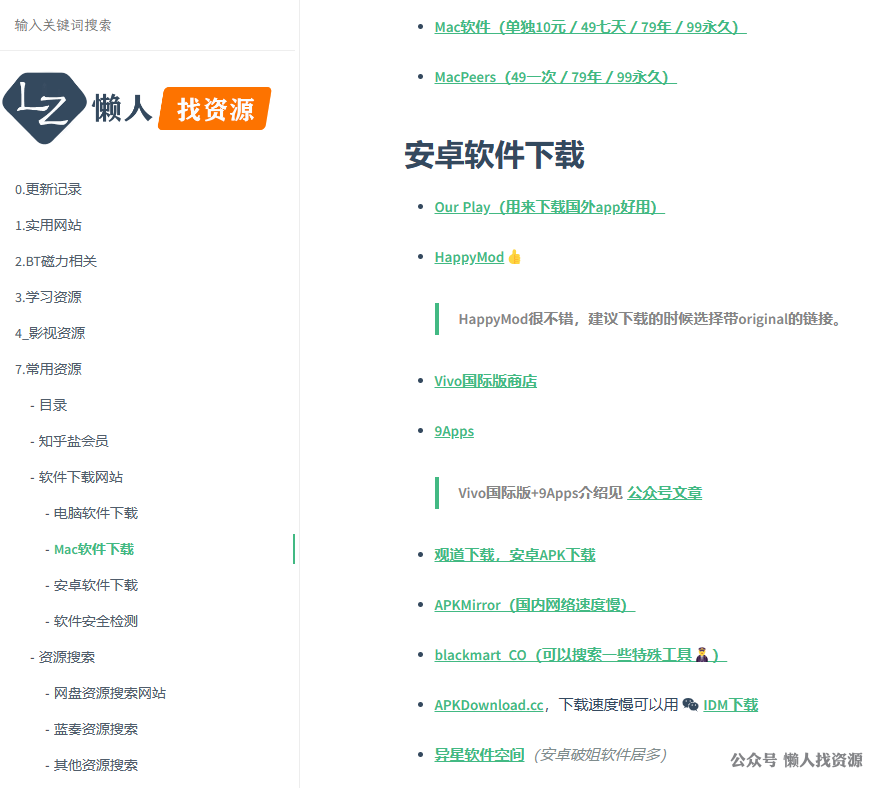The image size is (883, 788).
Task: Click the thumbs-up emoji beside HappyMod
Action: (514, 257)
